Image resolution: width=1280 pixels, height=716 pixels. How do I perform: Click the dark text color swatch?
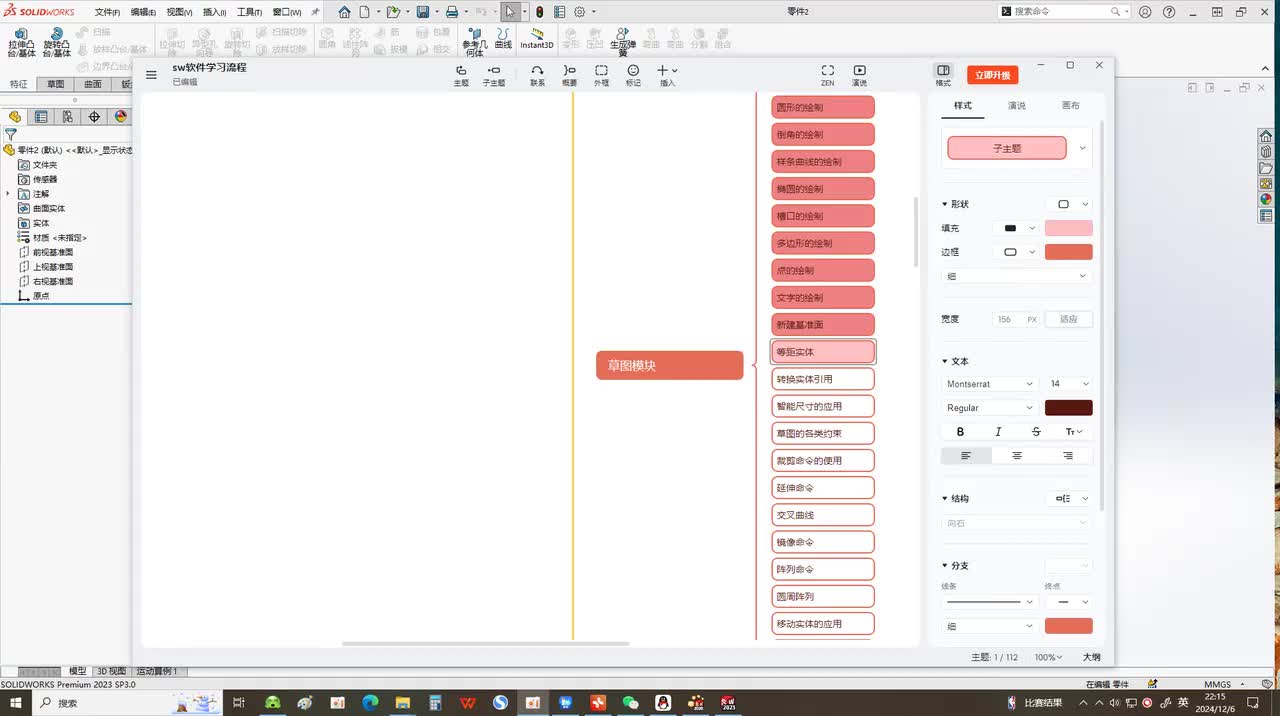tap(1069, 408)
